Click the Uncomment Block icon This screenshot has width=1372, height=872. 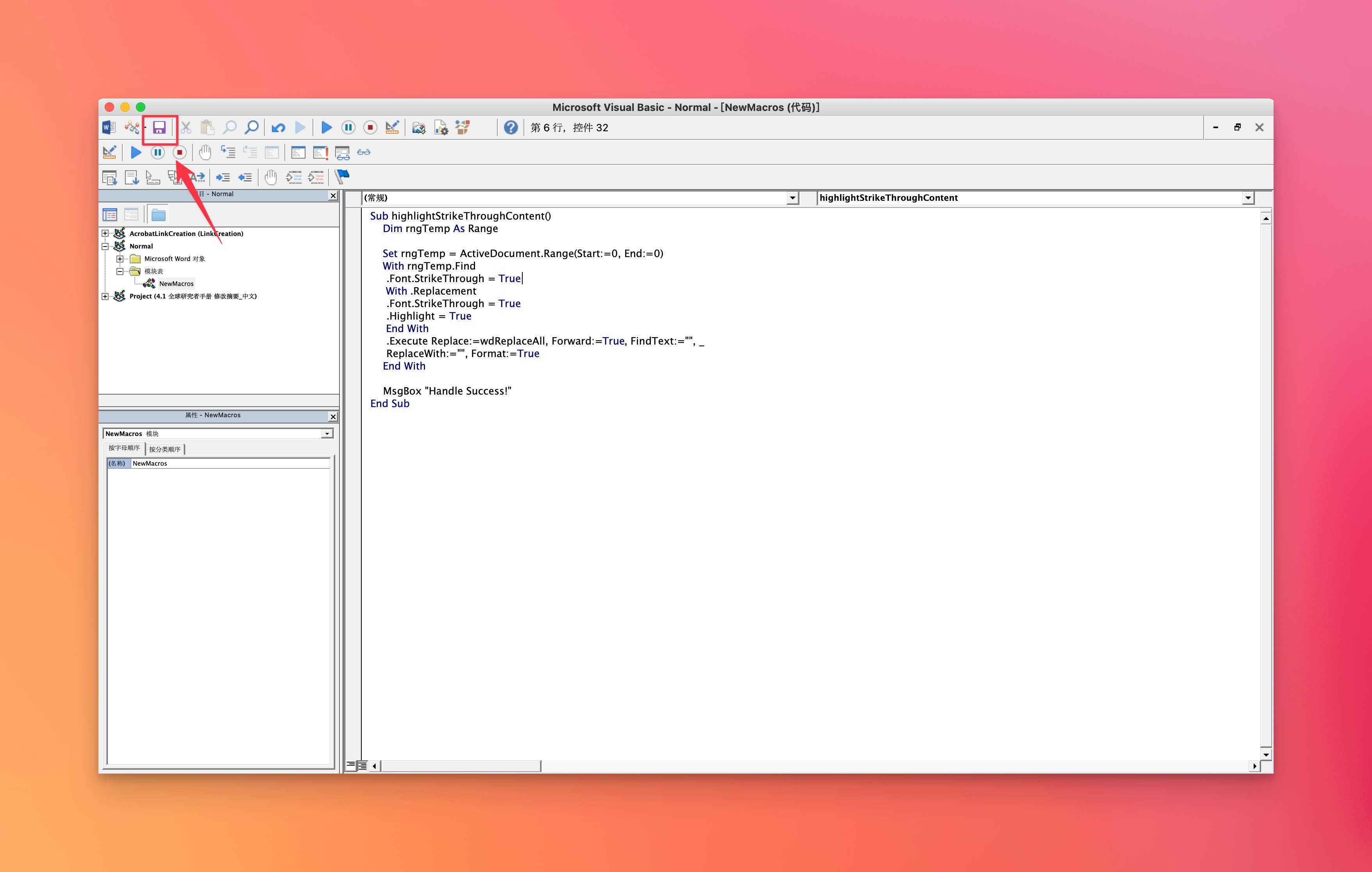point(316,177)
